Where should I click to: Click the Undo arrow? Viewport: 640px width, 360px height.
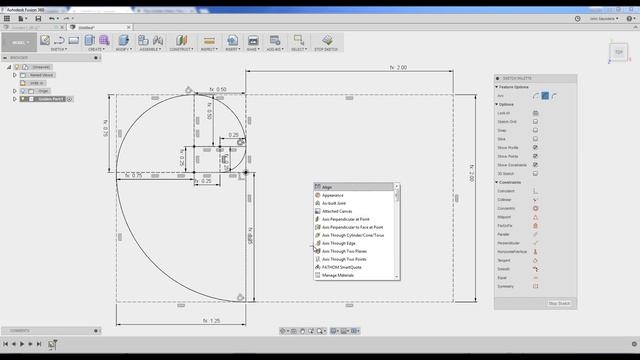[52, 18]
